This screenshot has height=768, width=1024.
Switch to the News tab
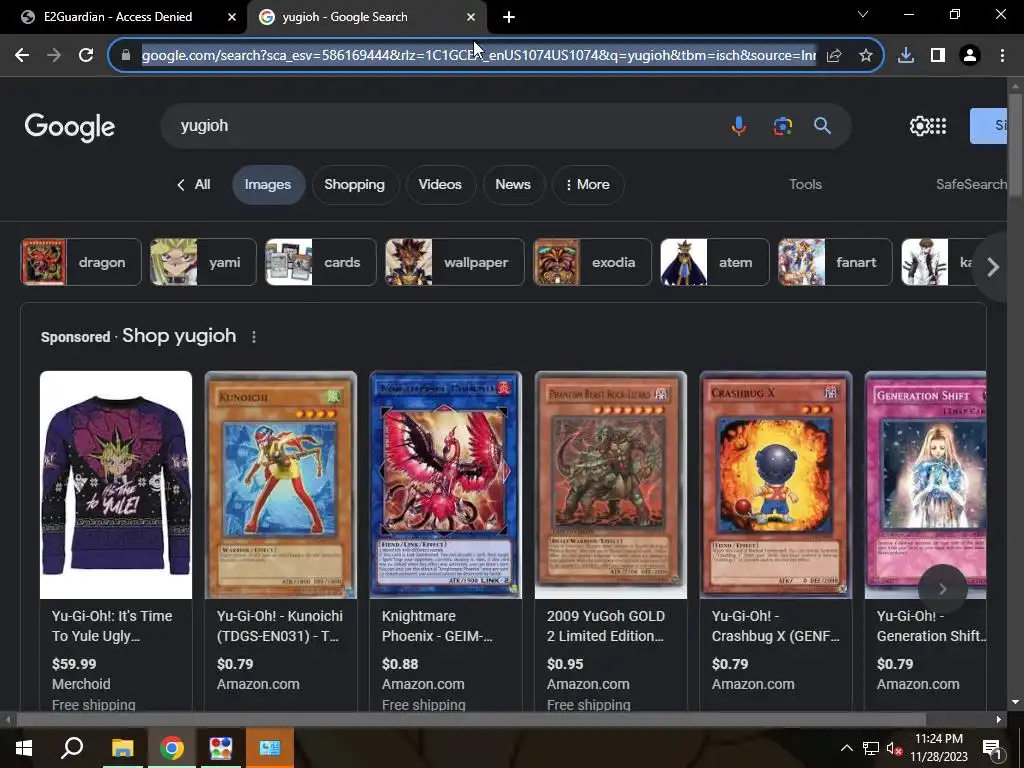[513, 185]
